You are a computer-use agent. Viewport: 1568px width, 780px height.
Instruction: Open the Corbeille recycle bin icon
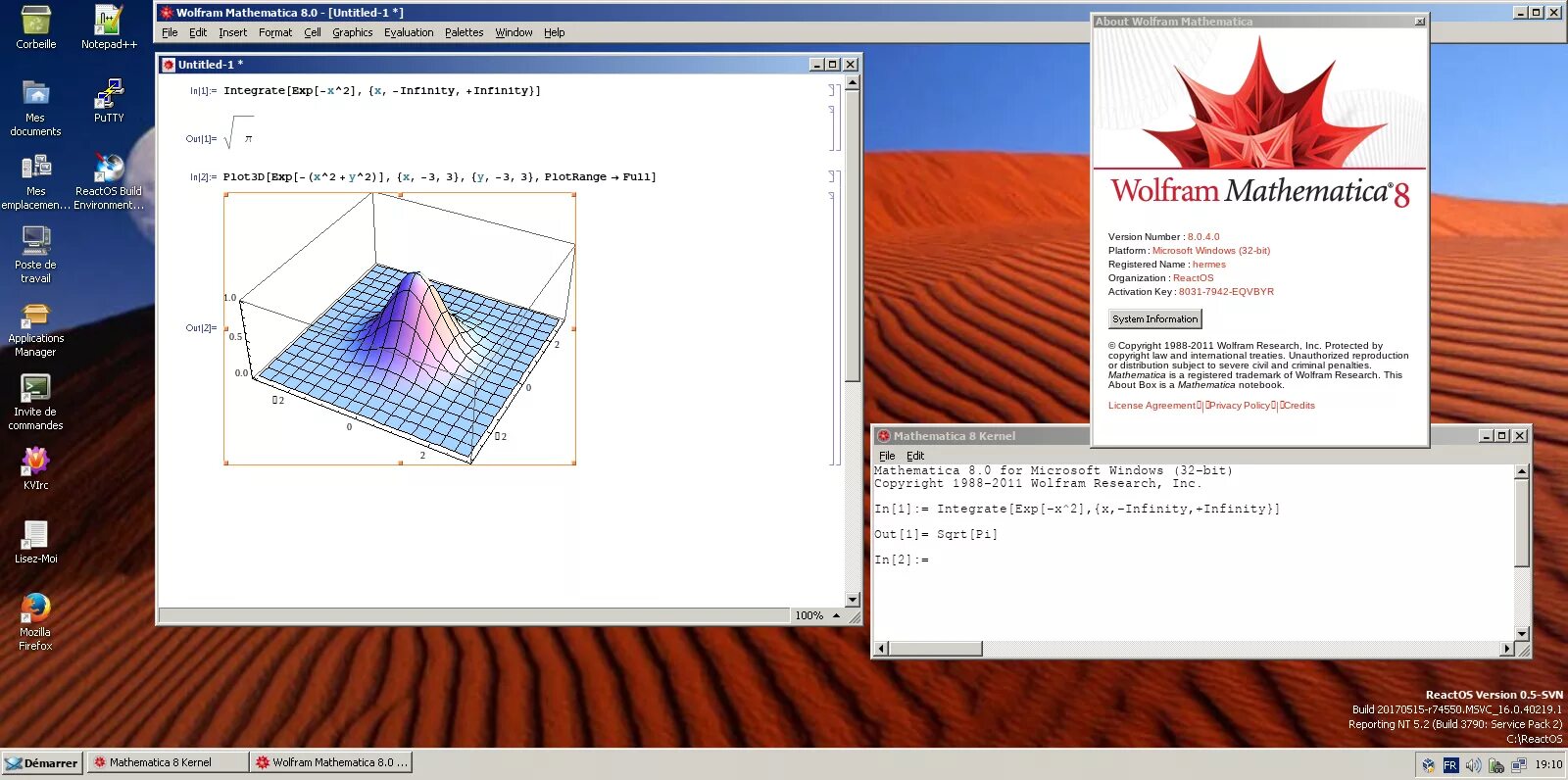click(36, 26)
